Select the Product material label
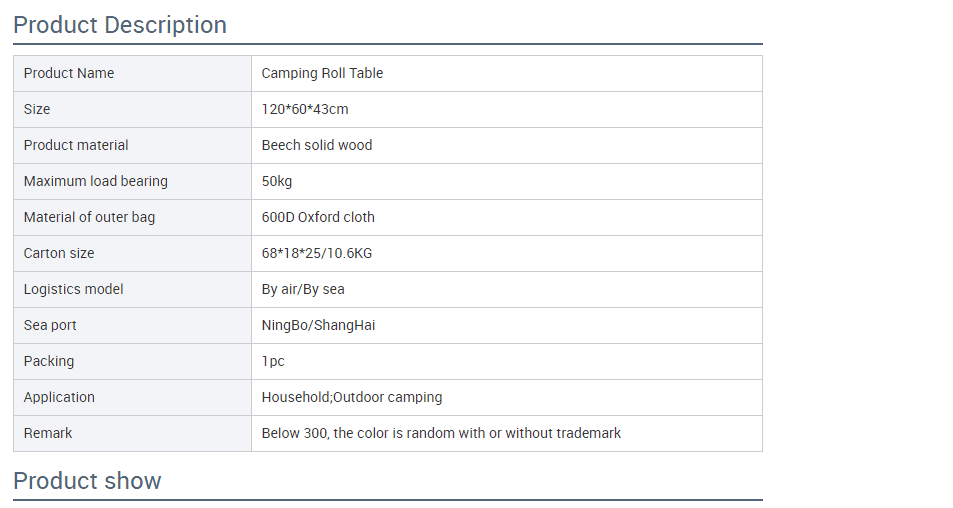This screenshot has width=953, height=508. click(x=76, y=145)
